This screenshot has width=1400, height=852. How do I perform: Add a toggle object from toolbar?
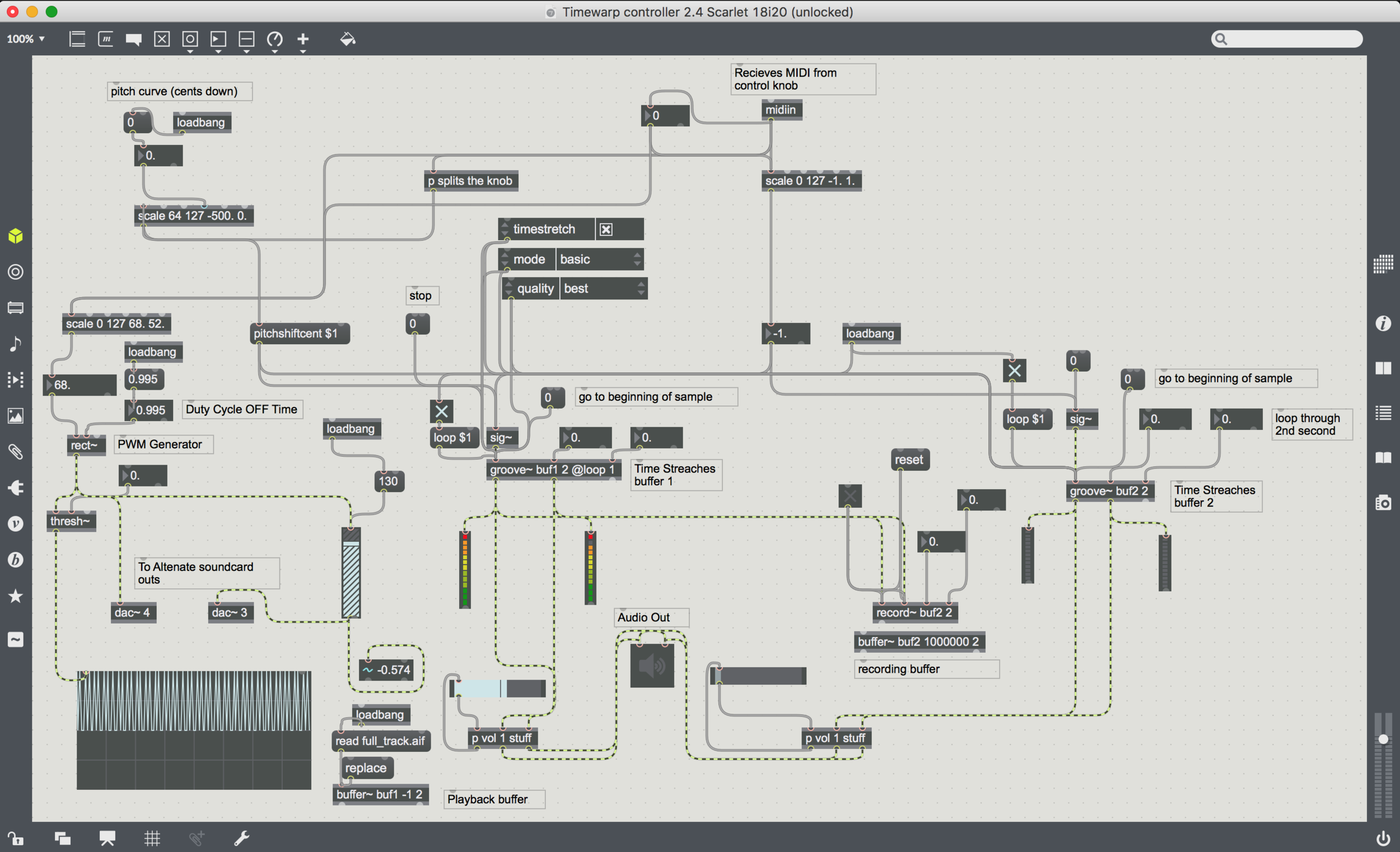(162, 39)
